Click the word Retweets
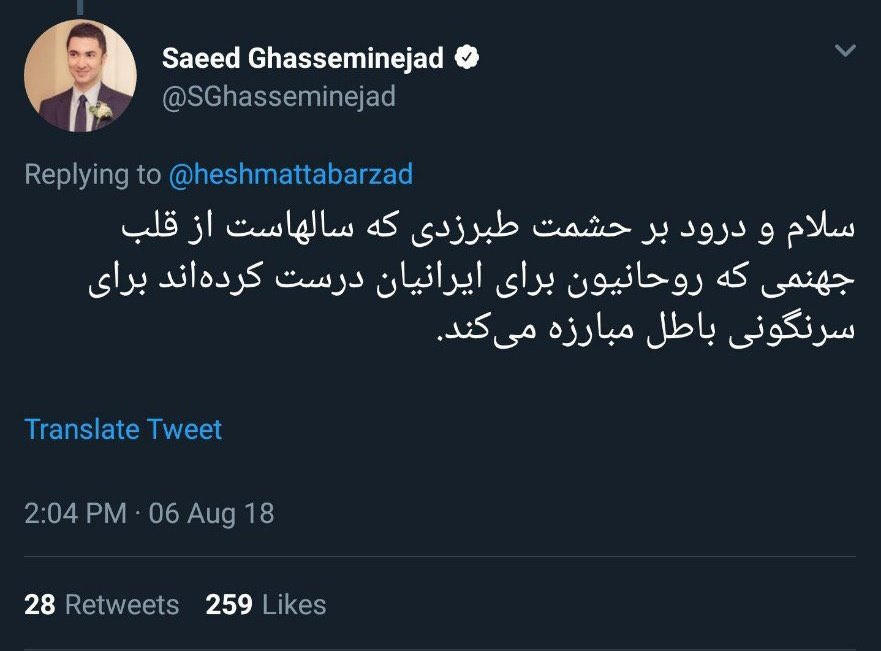 [x=122, y=605]
